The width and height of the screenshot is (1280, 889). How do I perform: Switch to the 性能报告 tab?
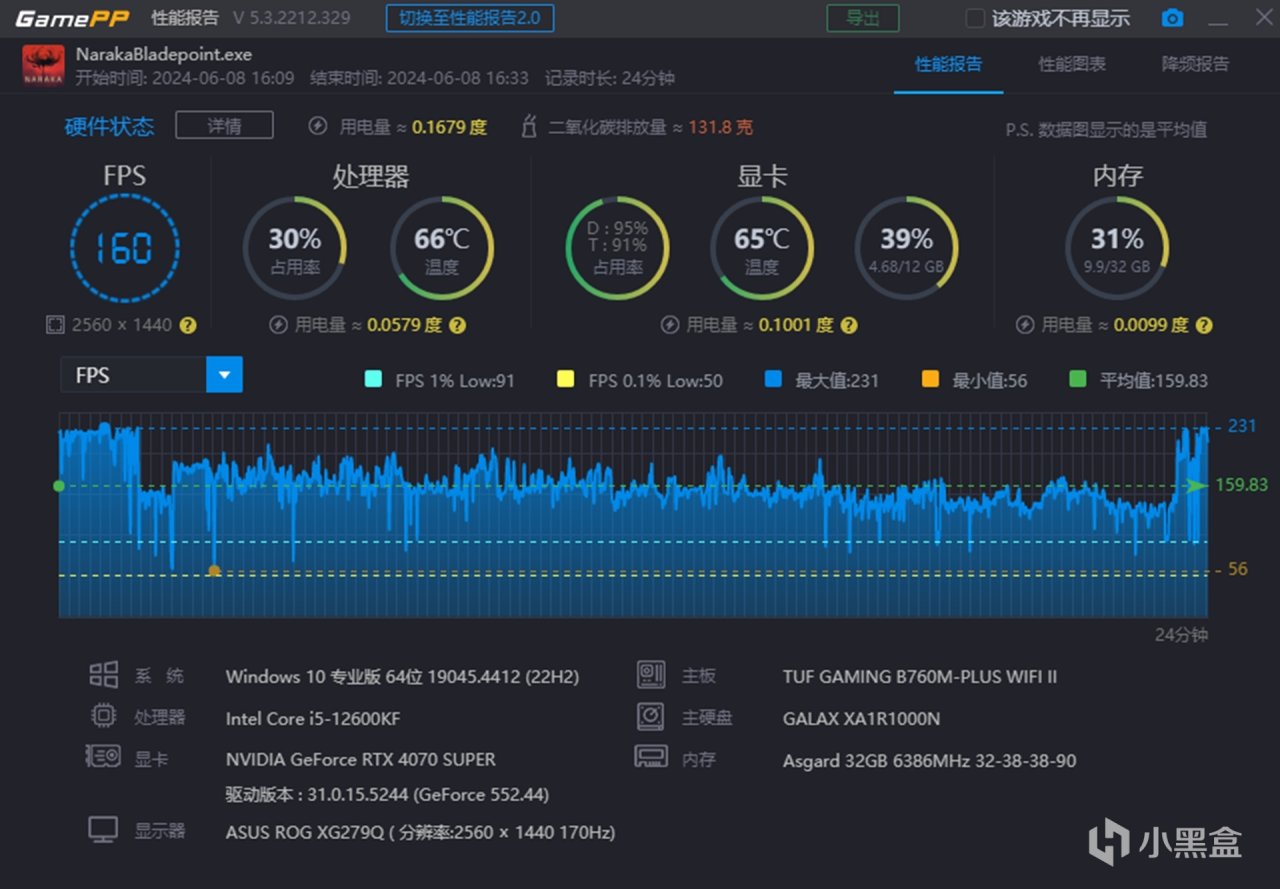[948, 64]
